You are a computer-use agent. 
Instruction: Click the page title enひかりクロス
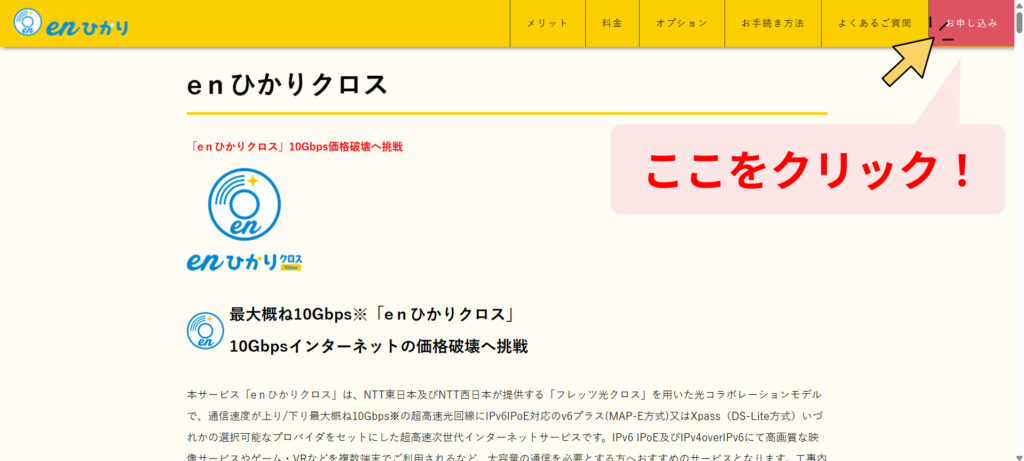[287, 86]
